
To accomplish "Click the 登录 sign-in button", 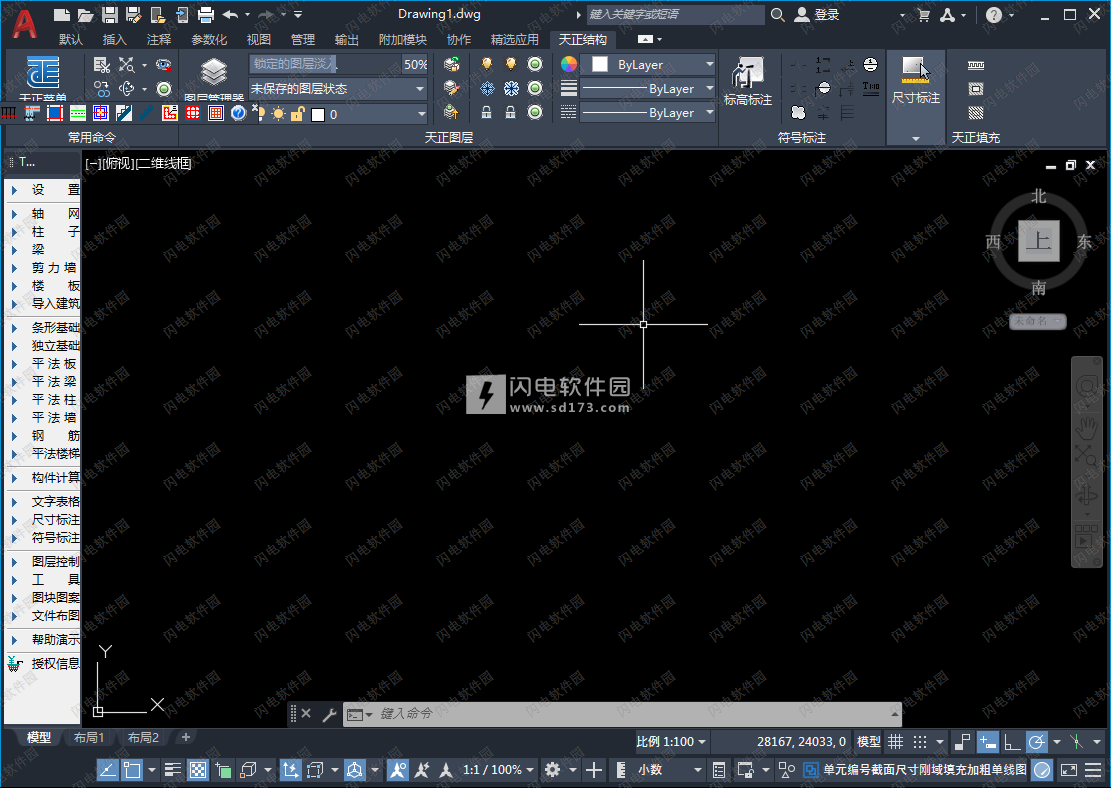I will point(817,15).
